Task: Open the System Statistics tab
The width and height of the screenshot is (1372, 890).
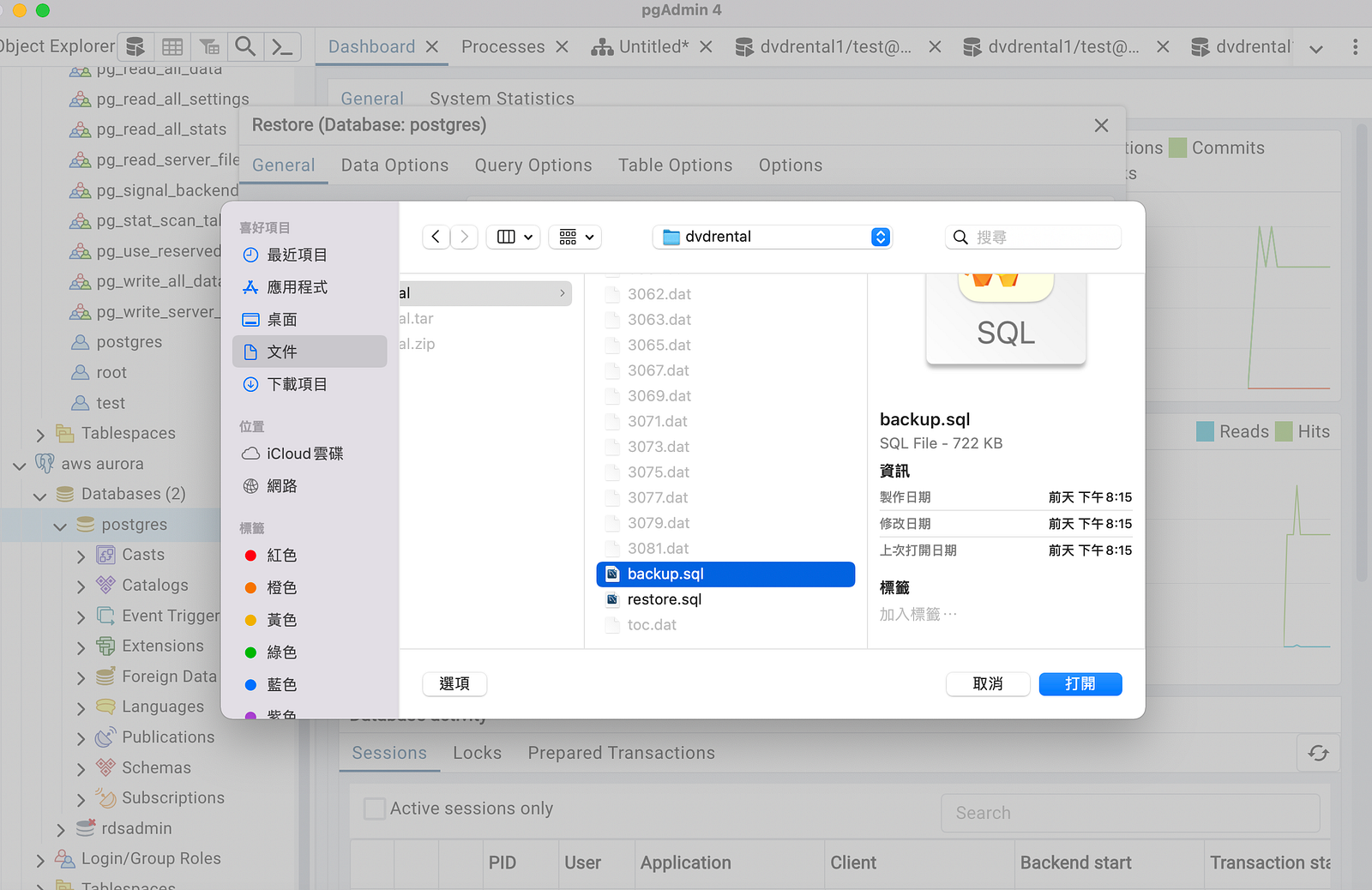Action: (502, 99)
